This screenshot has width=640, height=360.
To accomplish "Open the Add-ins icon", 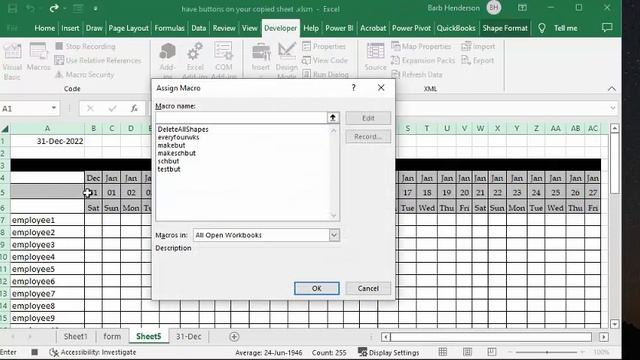I will pyautogui.click(x=167, y=60).
